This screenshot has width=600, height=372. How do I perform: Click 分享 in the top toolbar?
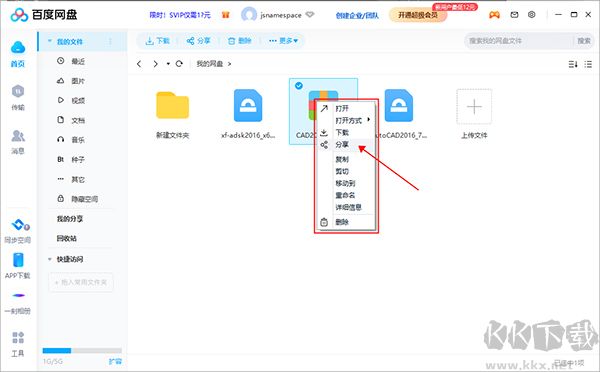(x=199, y=41)
